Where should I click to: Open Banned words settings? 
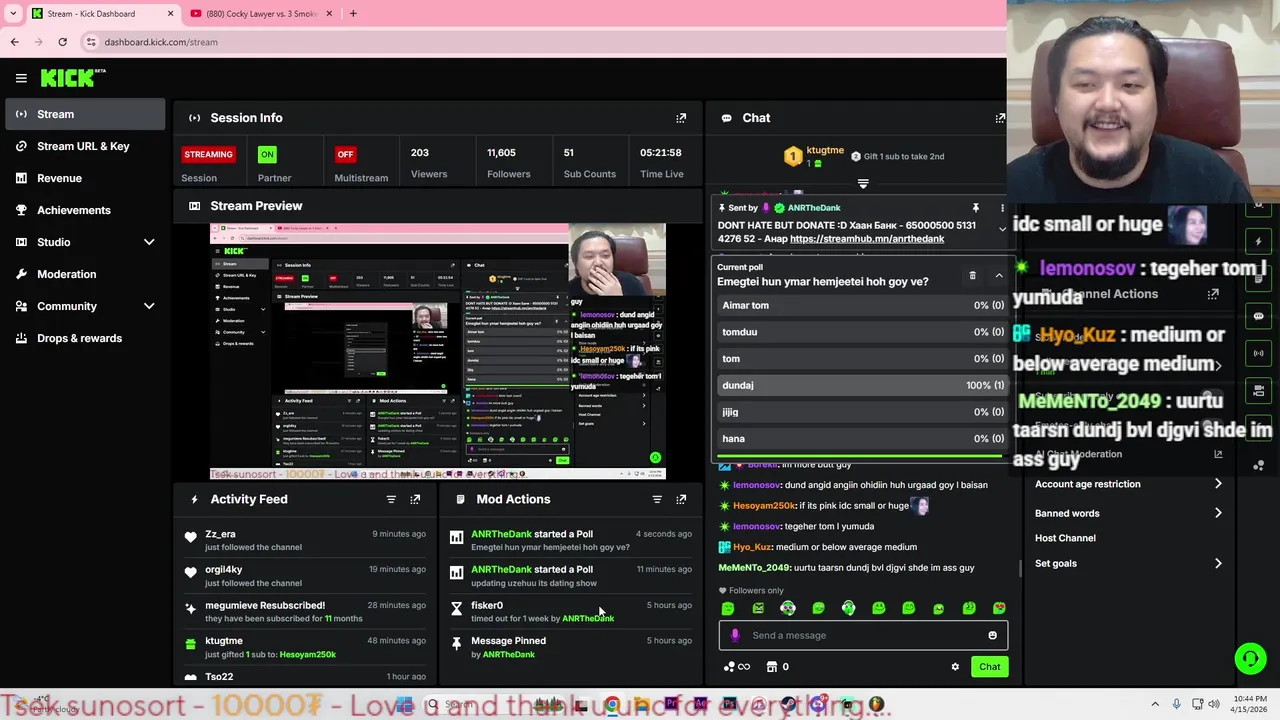1128,513
